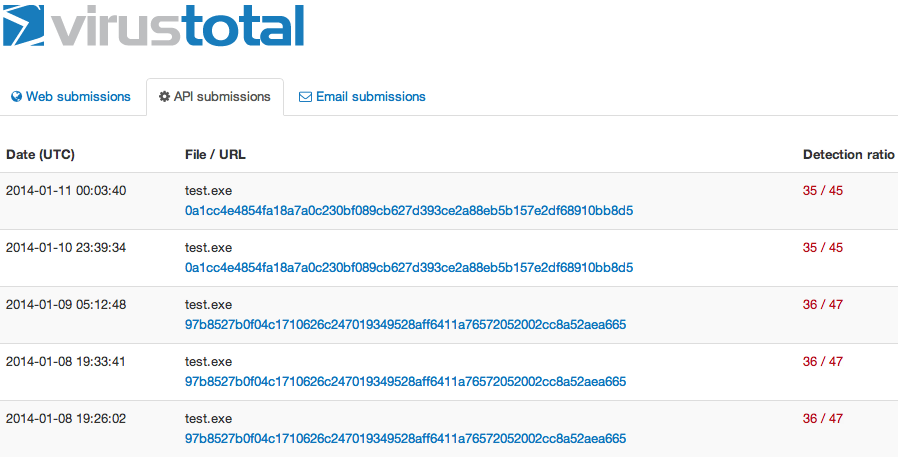This screenshot has width=898, height=457.
Task: Open hash link for 2014-01-08 19:26:02 submission
Action: (x=405, y=438)
